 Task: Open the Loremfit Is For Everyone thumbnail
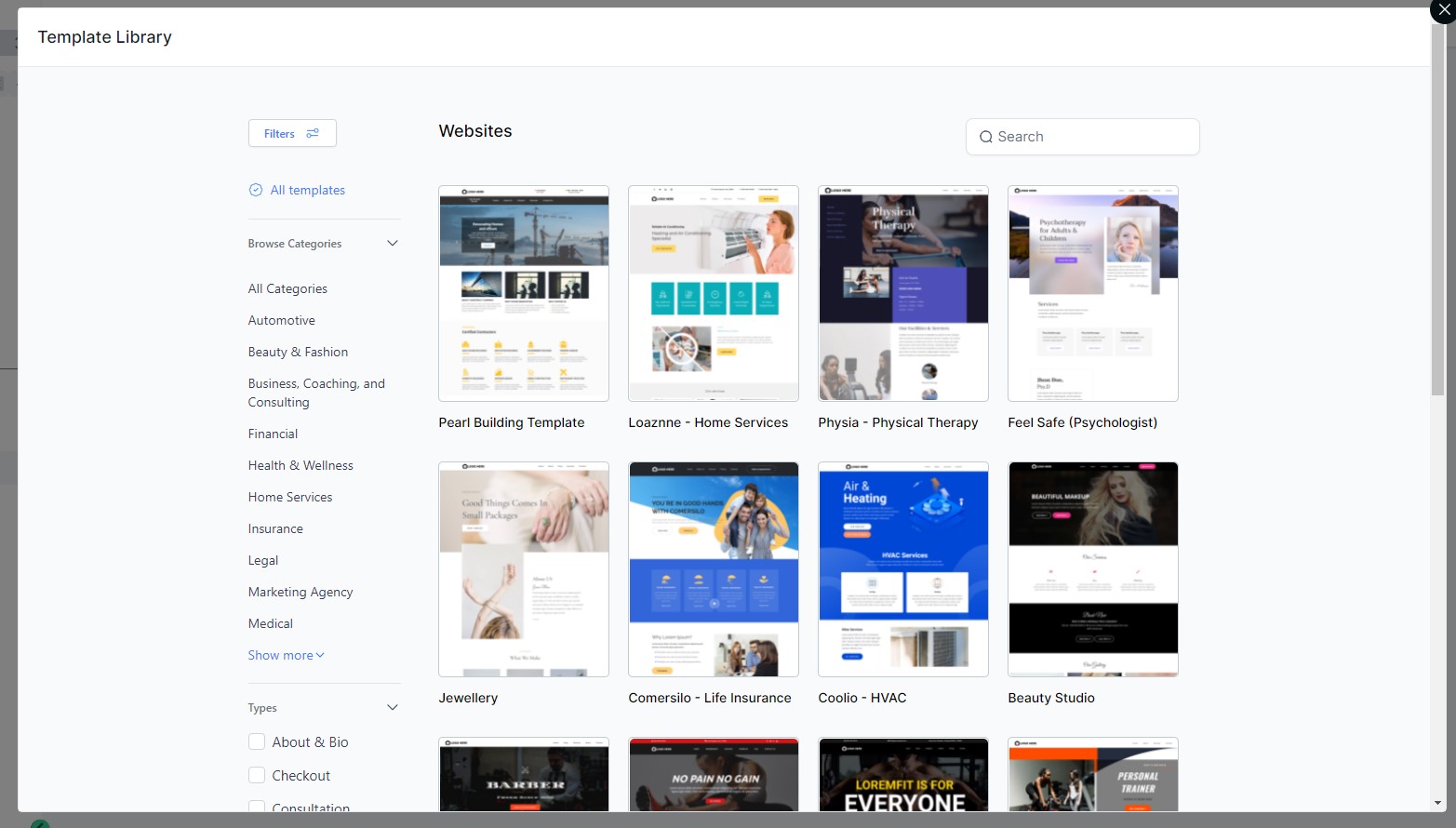pyautogui.click(x=903, y=775)
